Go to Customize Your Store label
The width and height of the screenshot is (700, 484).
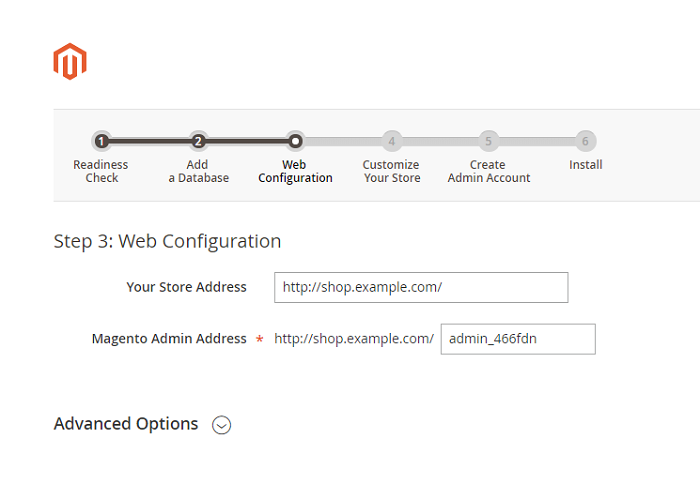pos(392,171)
